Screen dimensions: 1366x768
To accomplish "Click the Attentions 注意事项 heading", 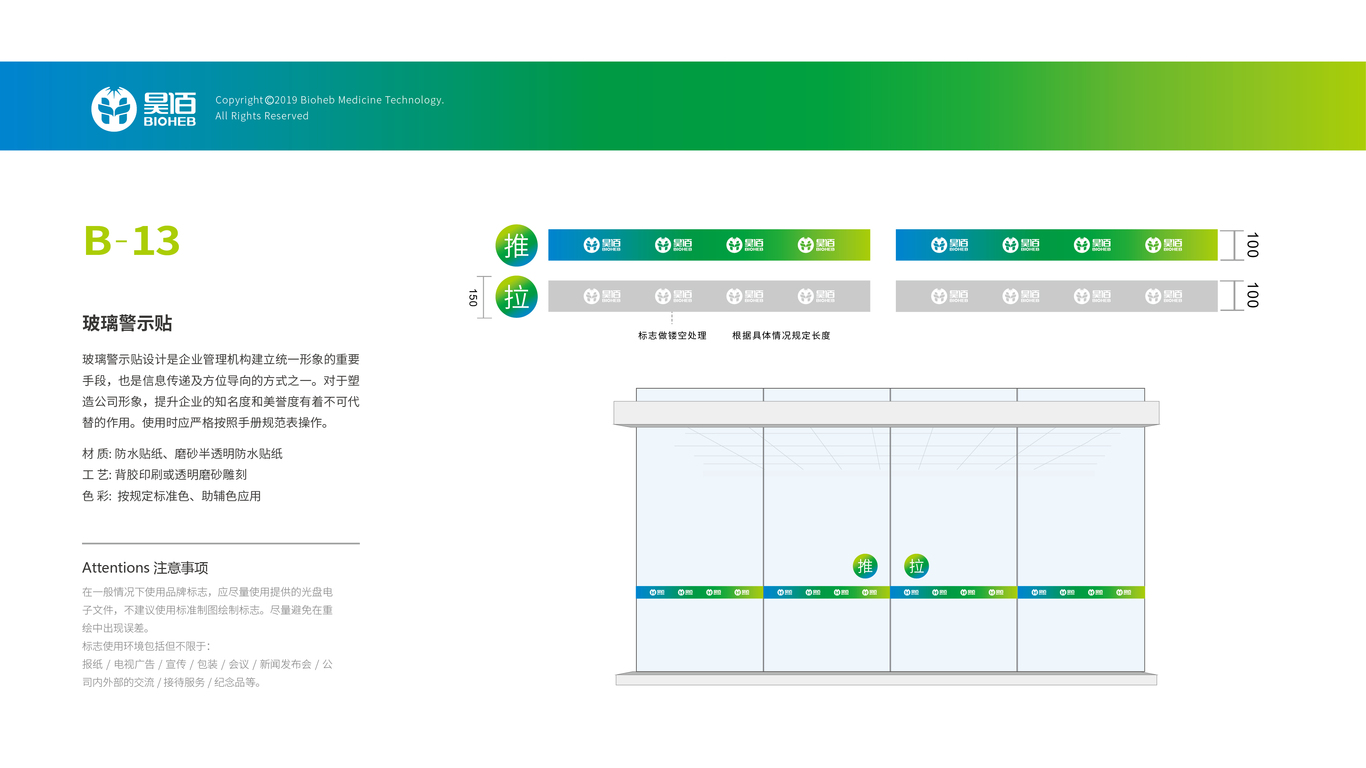I will pos(145,568).
